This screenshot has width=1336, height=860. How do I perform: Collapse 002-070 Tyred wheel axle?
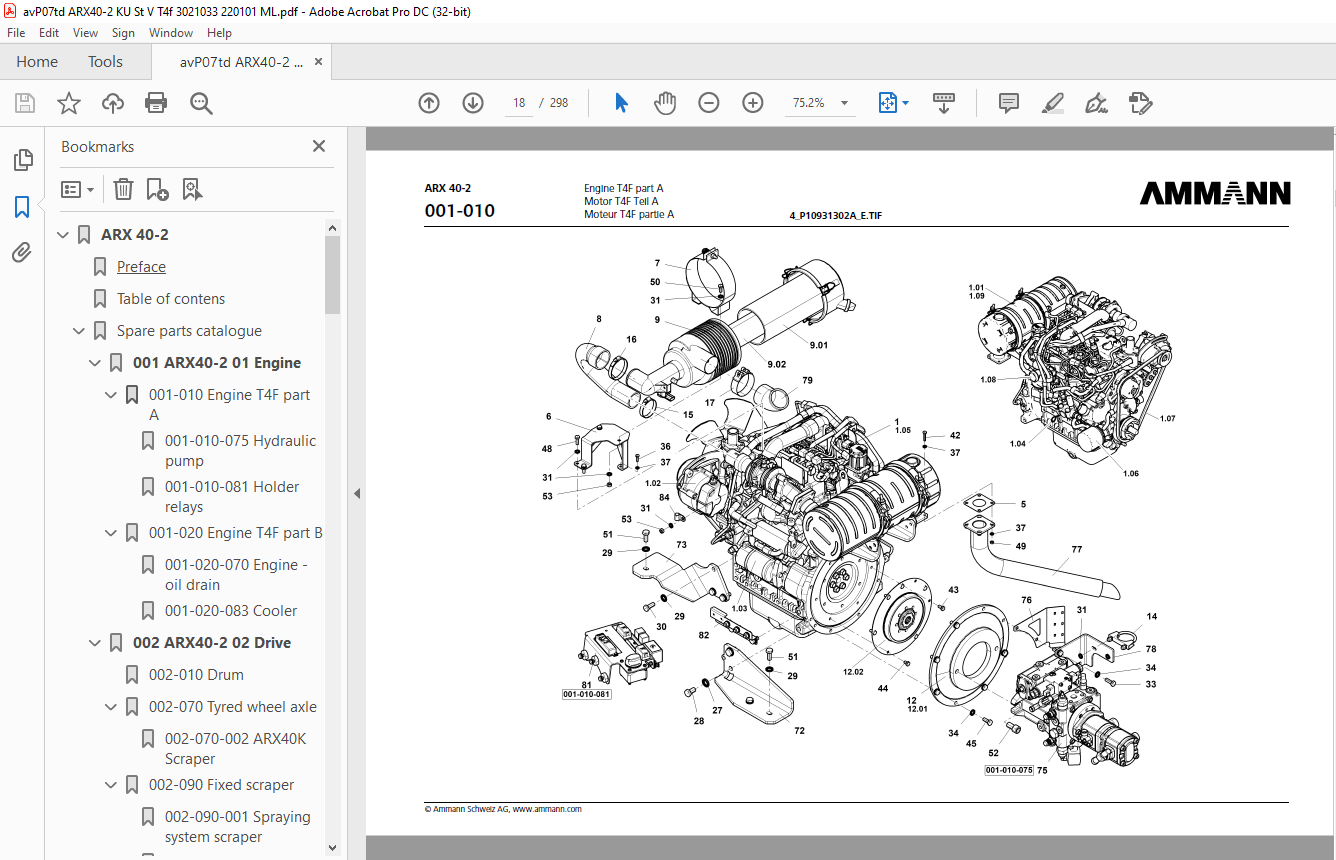coord(111,707)
